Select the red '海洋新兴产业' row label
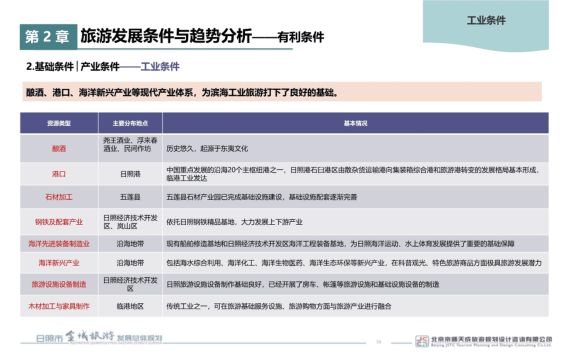570x360 pixels. pos(59,263)
